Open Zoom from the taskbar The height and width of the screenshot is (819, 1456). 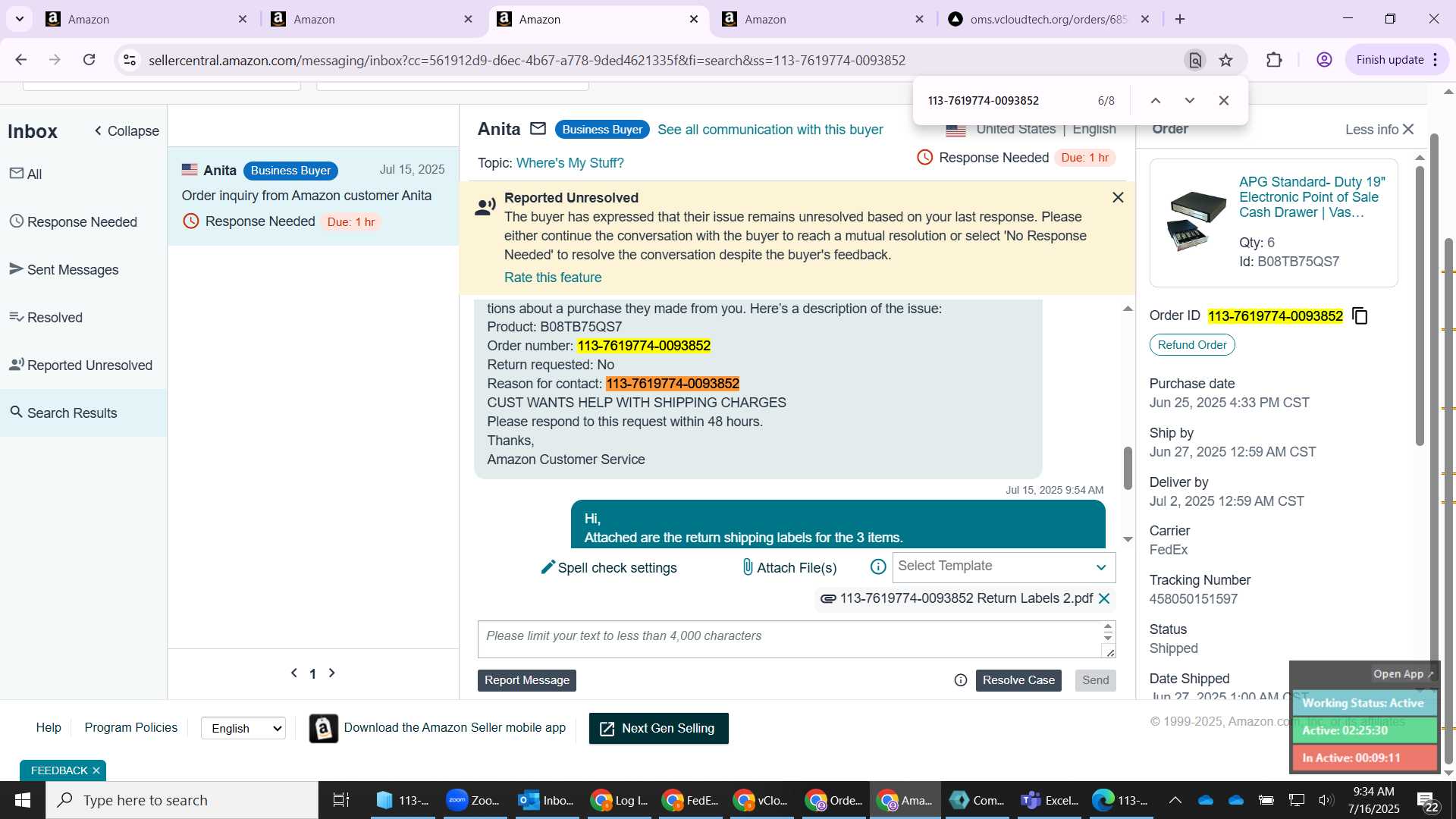pyautogui.click(x=474, y=800)
